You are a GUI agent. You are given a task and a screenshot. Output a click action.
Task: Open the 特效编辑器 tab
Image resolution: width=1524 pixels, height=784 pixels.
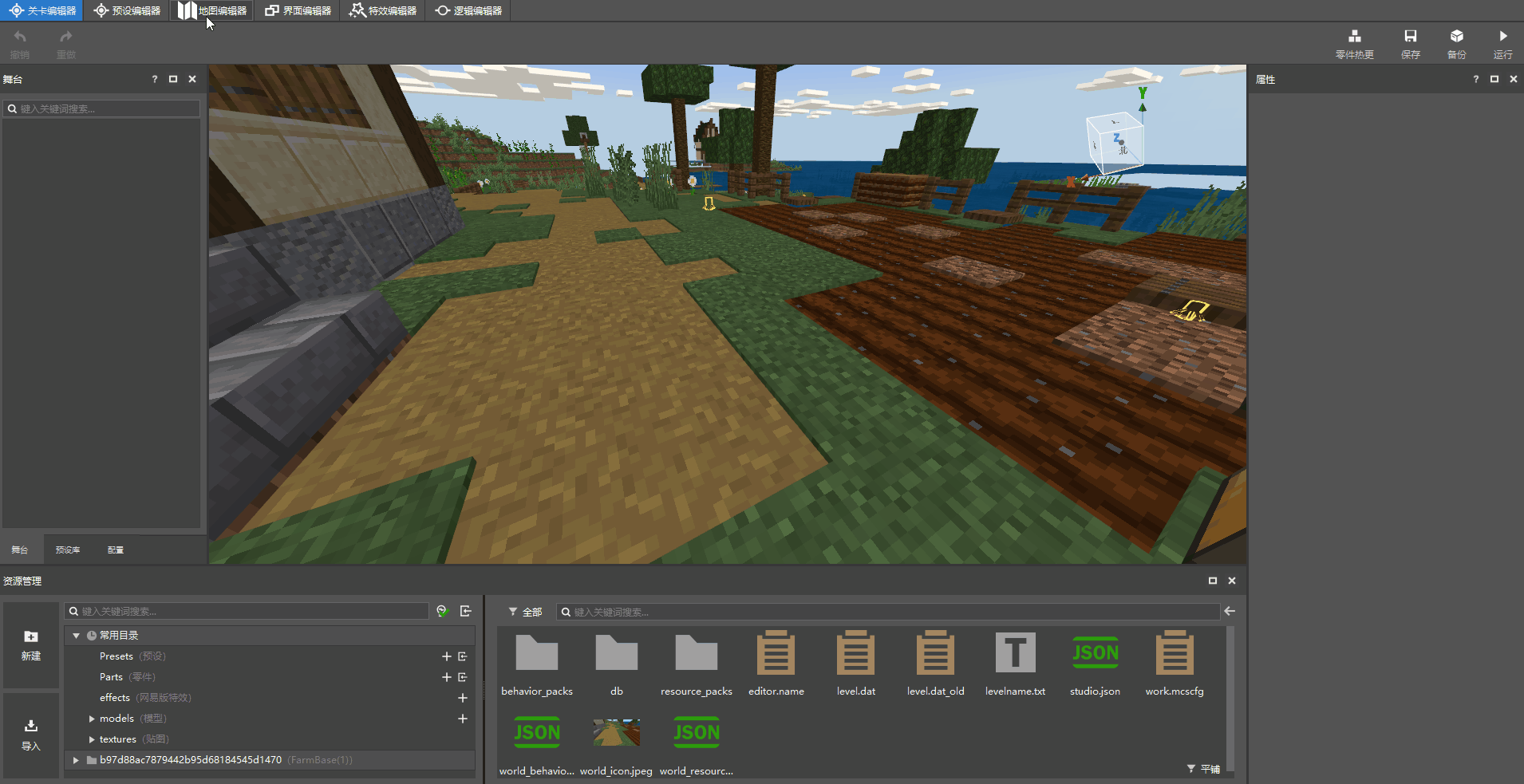tap(383, 10)
